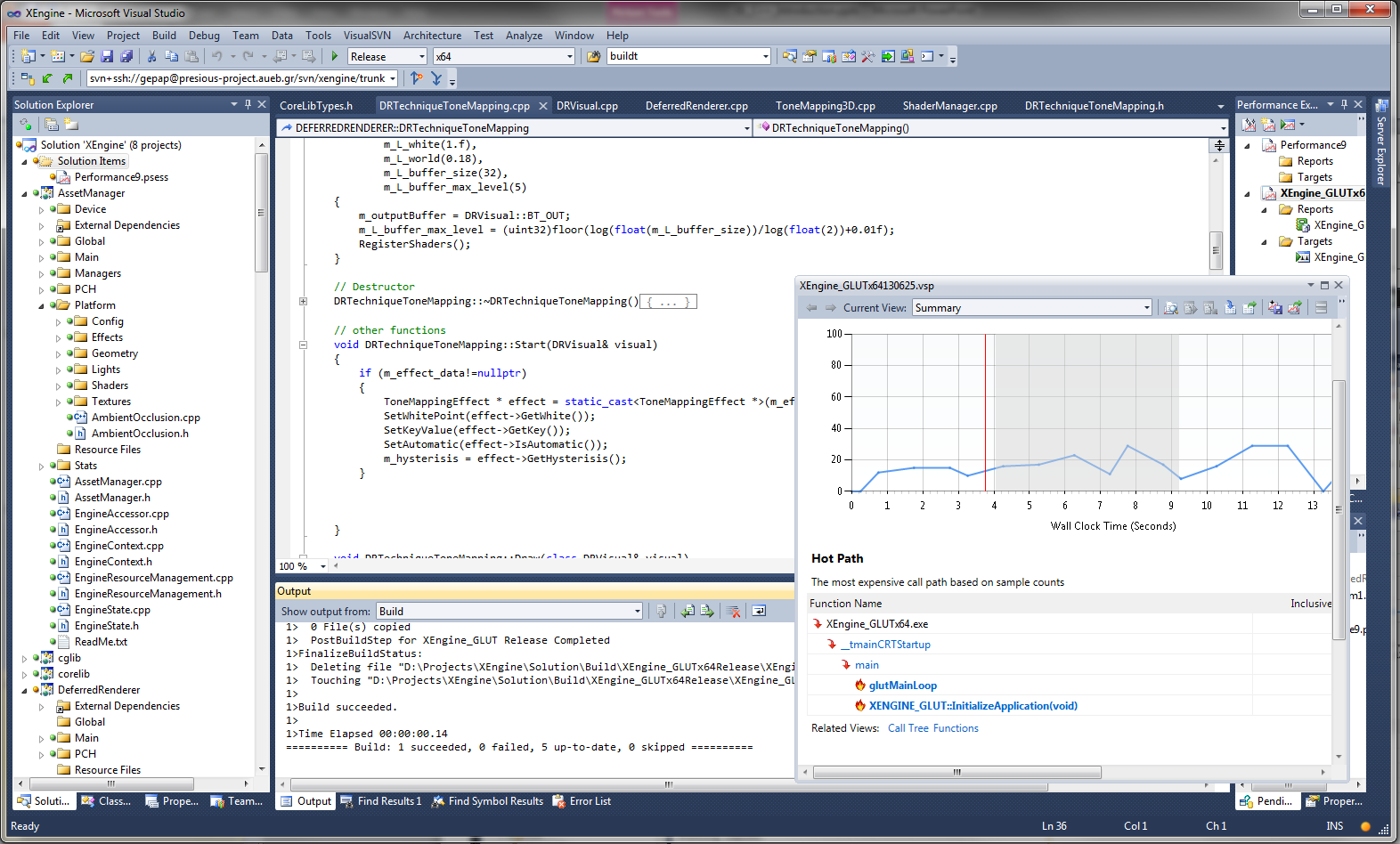Collapse the DeferredRenderer project

coord(24,690)
